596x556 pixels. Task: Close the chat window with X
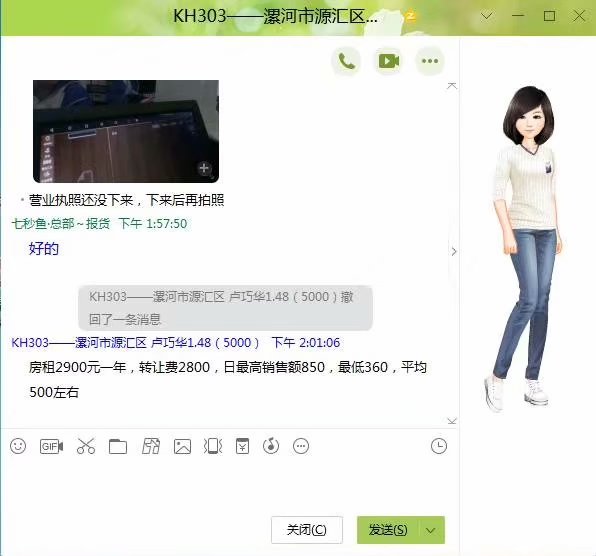[x=579, y=16]
